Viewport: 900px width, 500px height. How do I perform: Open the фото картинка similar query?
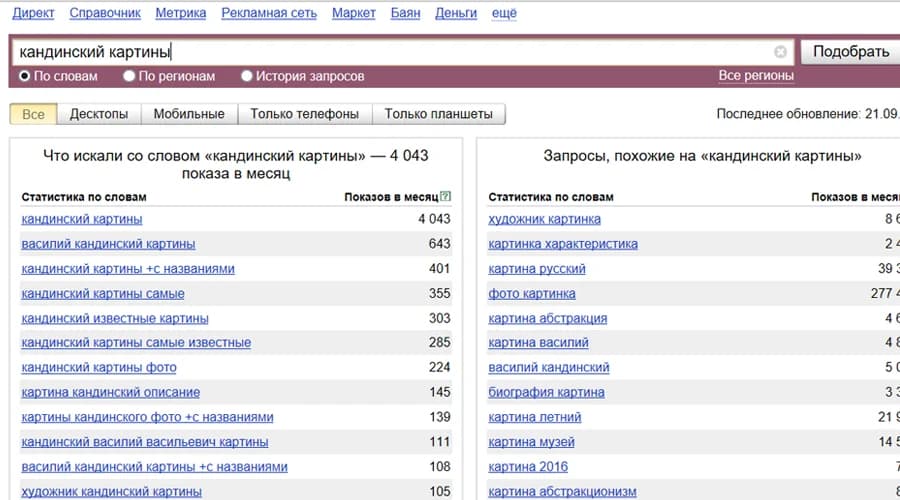click(x=532, y=293)
